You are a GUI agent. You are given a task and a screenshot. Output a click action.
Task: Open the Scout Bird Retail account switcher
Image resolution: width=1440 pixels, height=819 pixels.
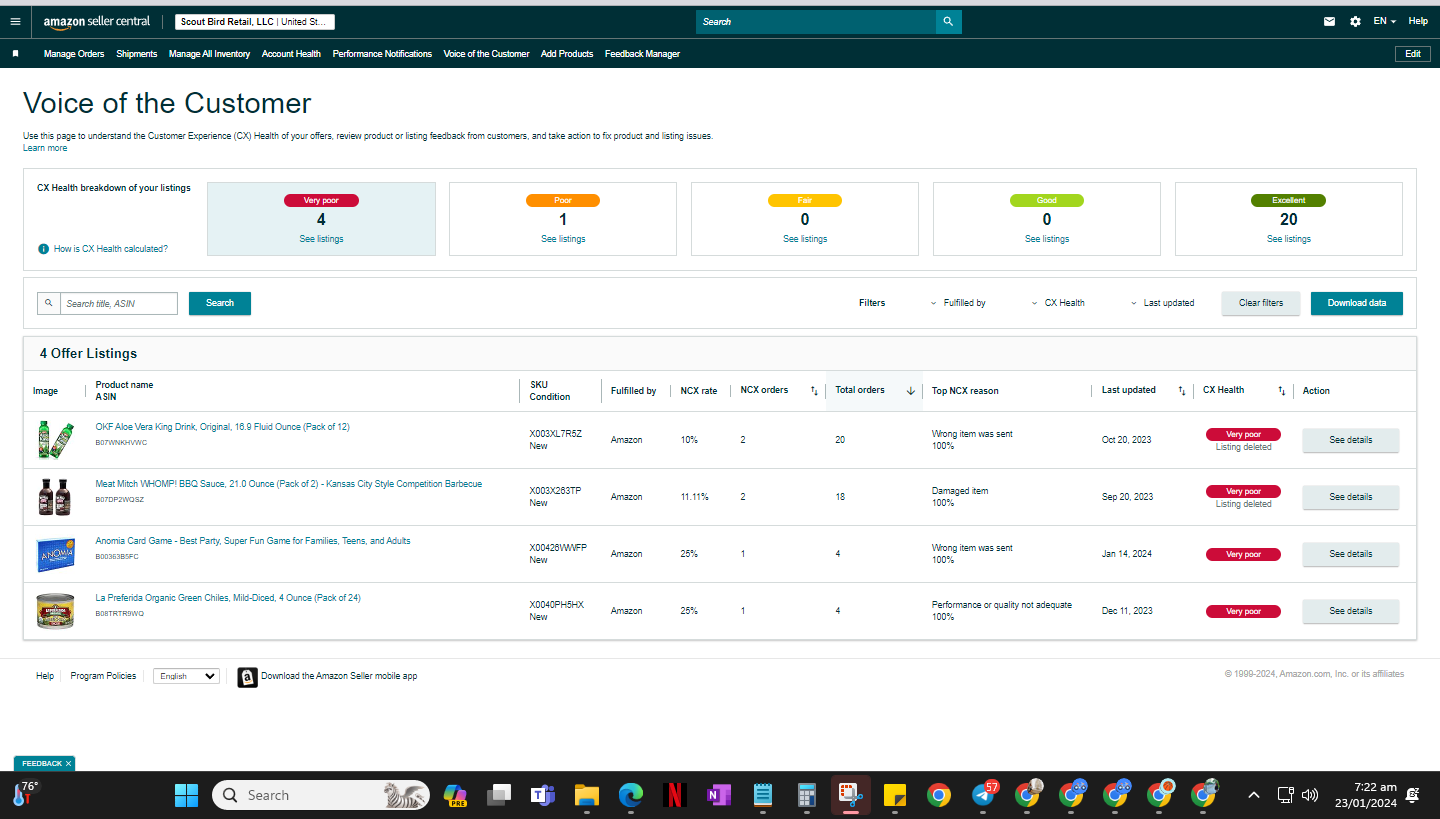255,22
